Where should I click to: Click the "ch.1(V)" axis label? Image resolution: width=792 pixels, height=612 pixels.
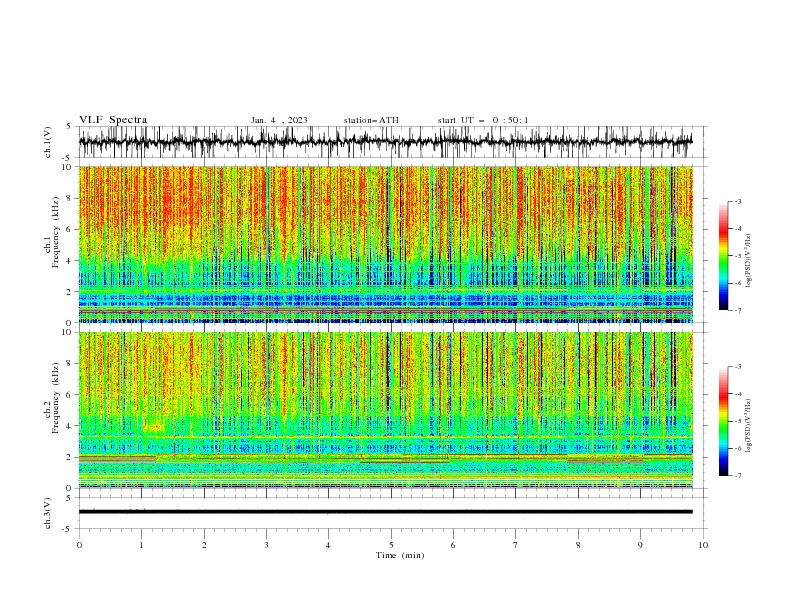pyautogui.click(x=48, y=142)
